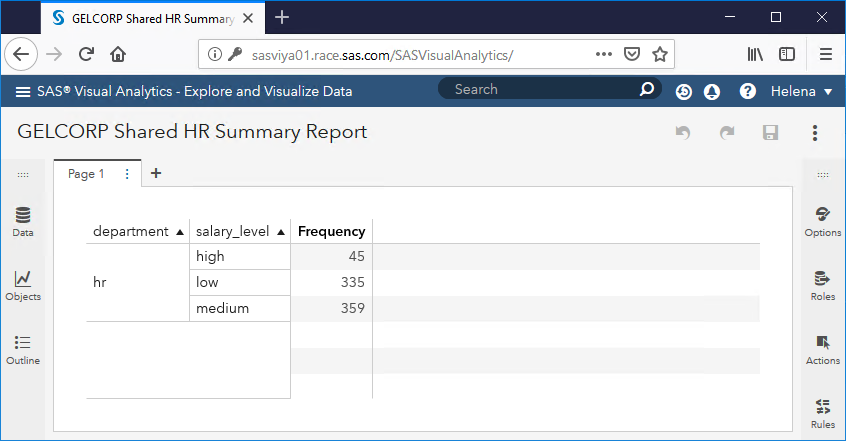Add a new report page
Screen dimensions: 846x441
pos(156,173)
